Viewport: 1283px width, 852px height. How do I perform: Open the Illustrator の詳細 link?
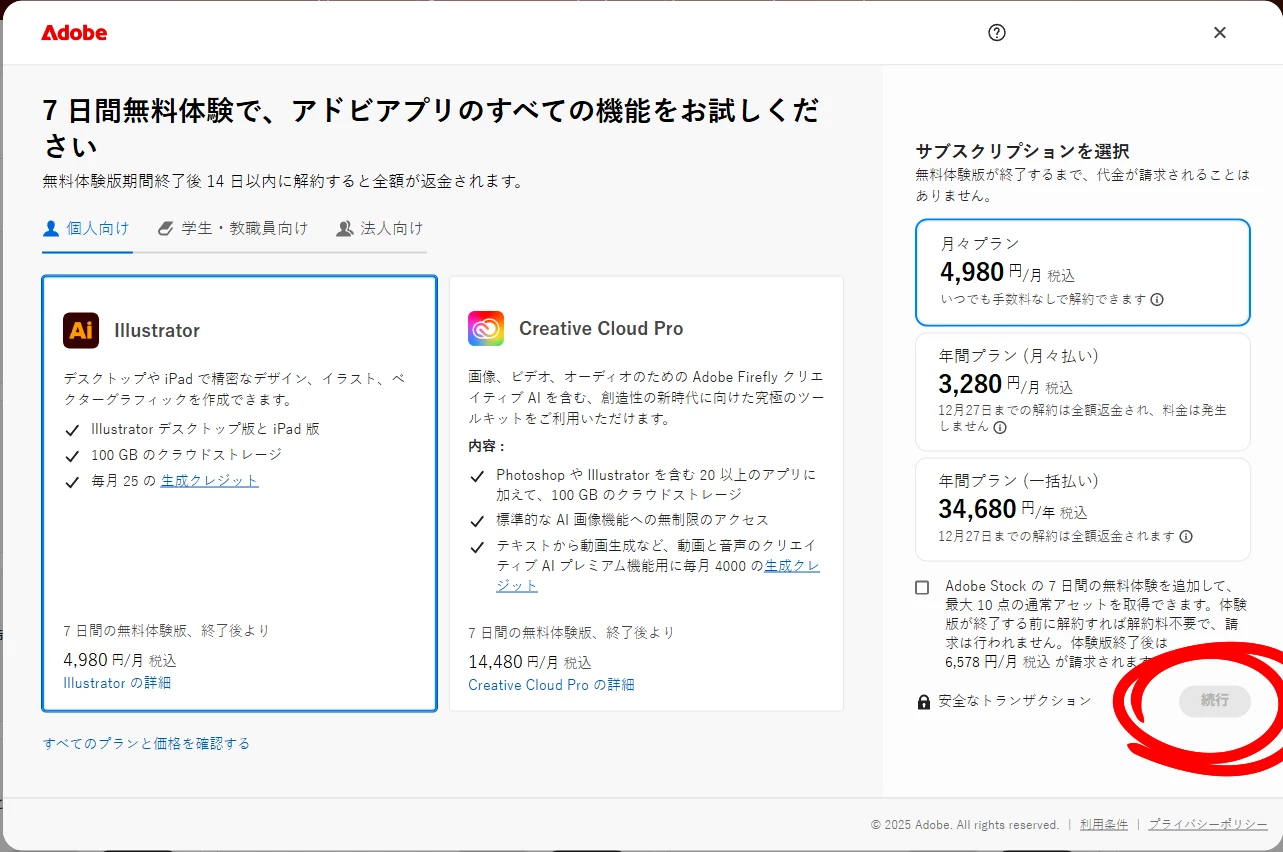117,683
